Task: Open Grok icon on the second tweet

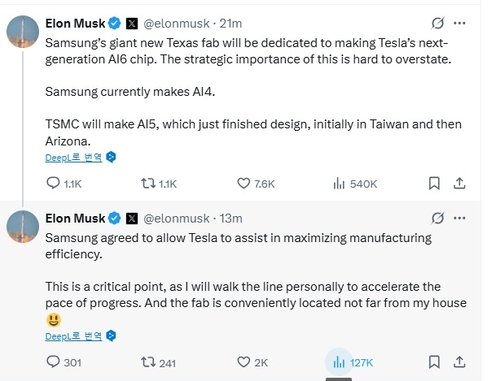Action: pyautogui.click(x=437, y=218)
